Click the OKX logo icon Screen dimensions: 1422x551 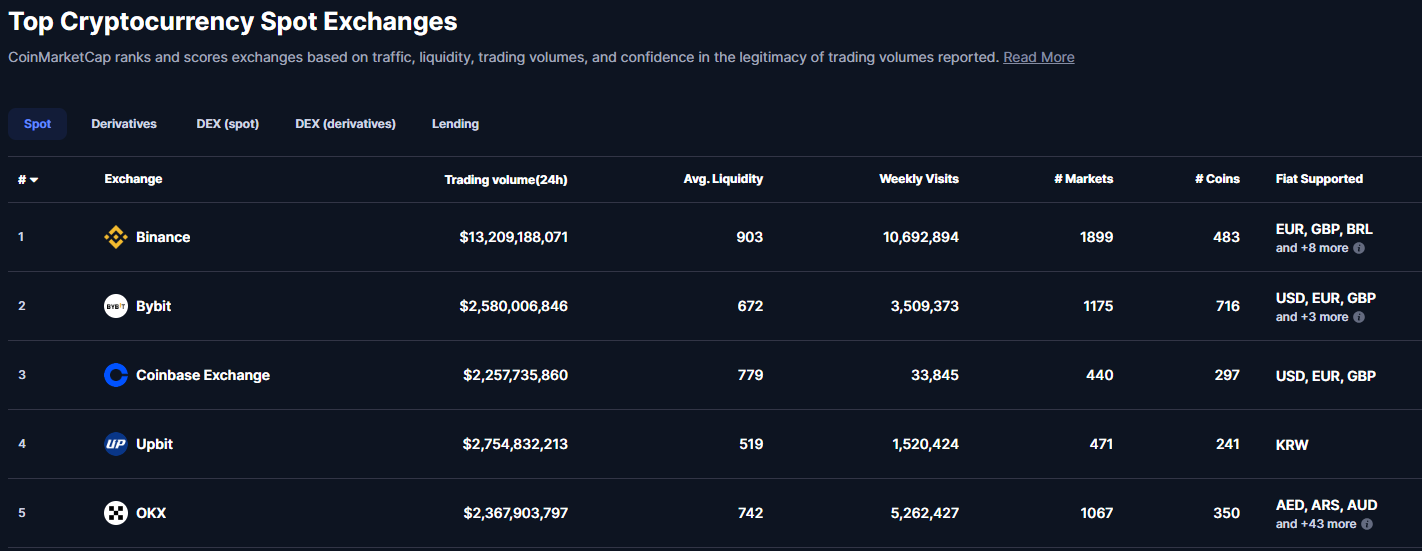[x=116, y=513]
